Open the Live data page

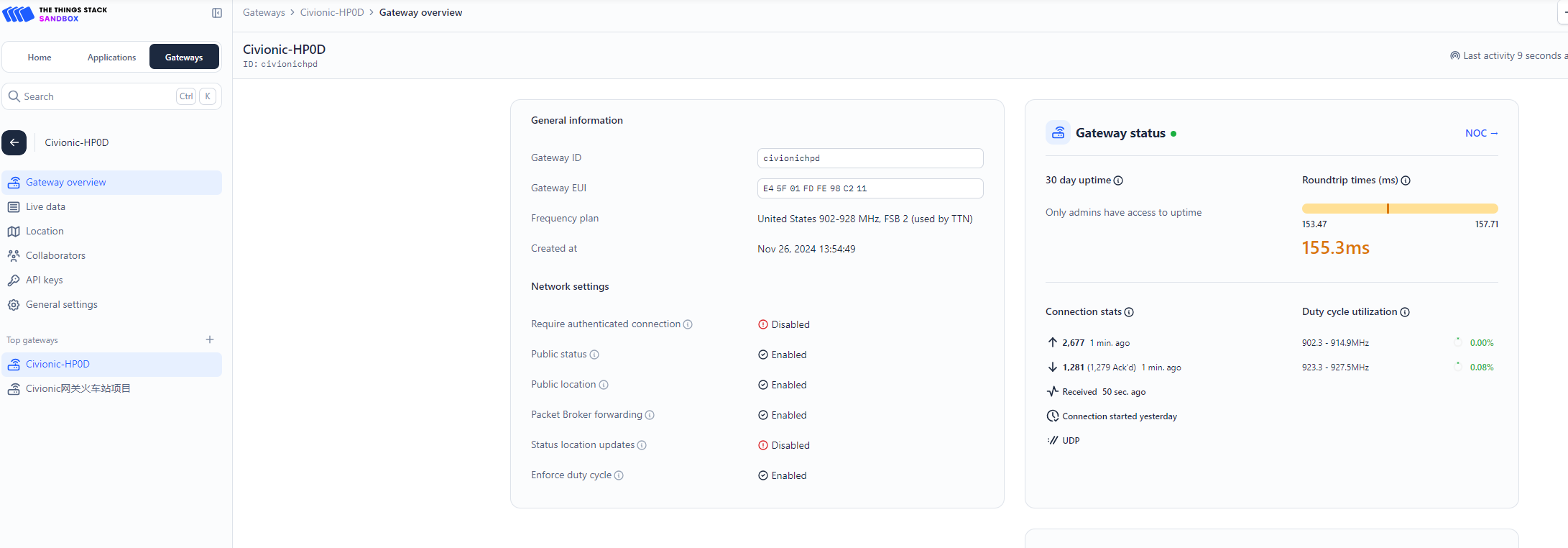[x=112, y=207]
